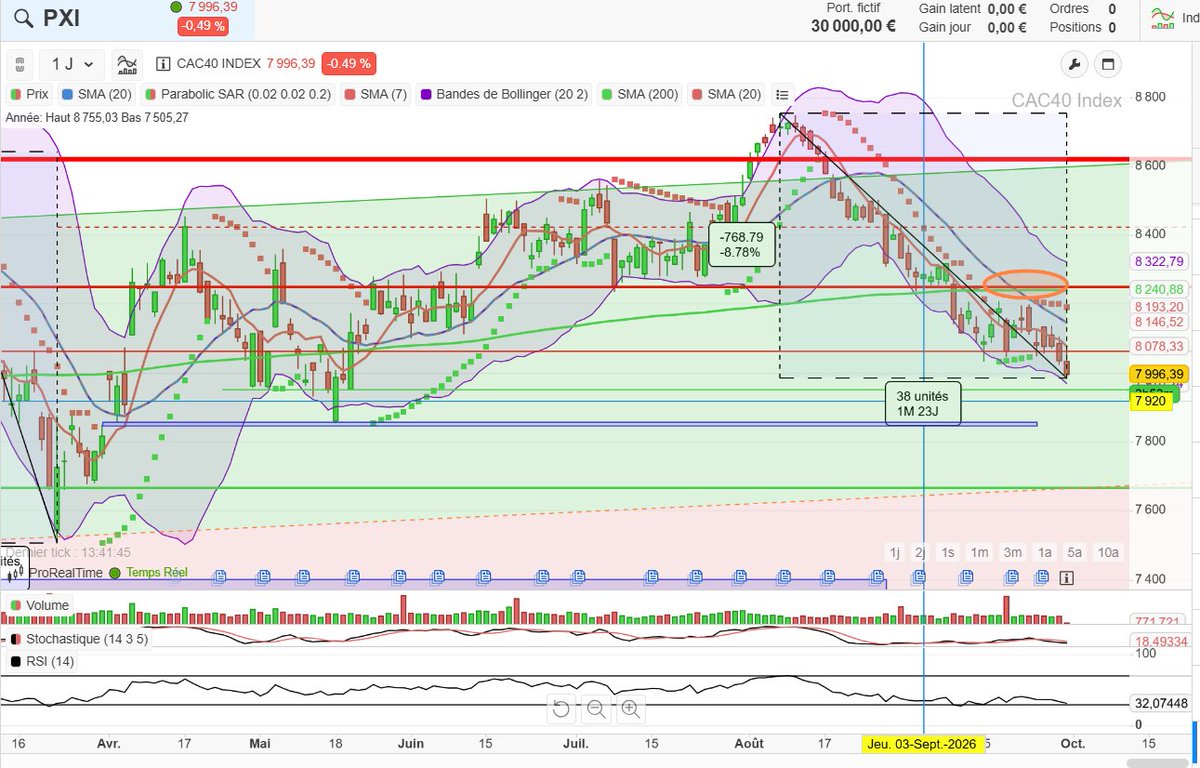Set chart range to 1m
This screenshot has width=1200, height=768.
[x=980, y=552]
